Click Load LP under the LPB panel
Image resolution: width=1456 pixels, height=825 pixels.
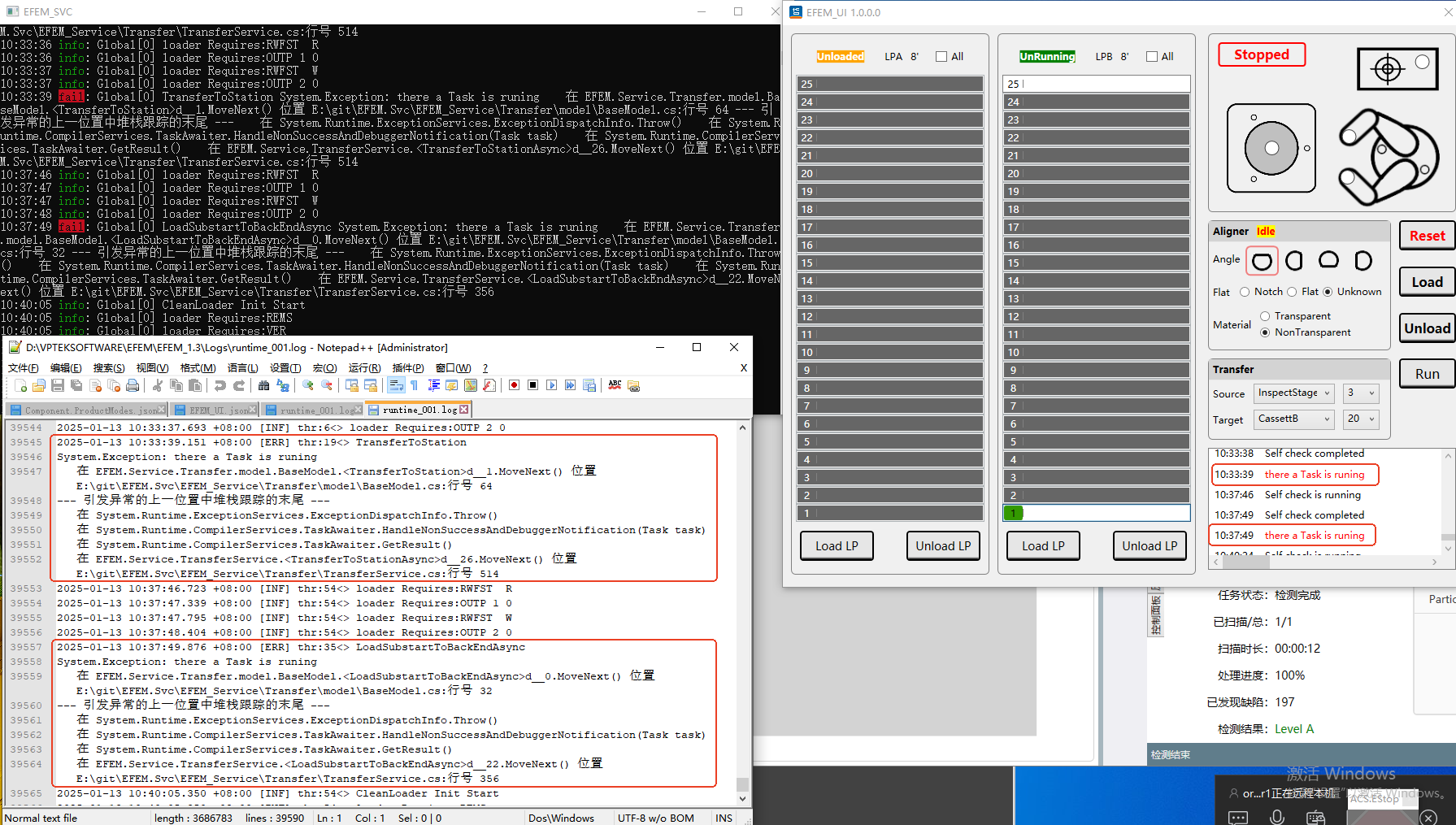(x=1043, y=546)
